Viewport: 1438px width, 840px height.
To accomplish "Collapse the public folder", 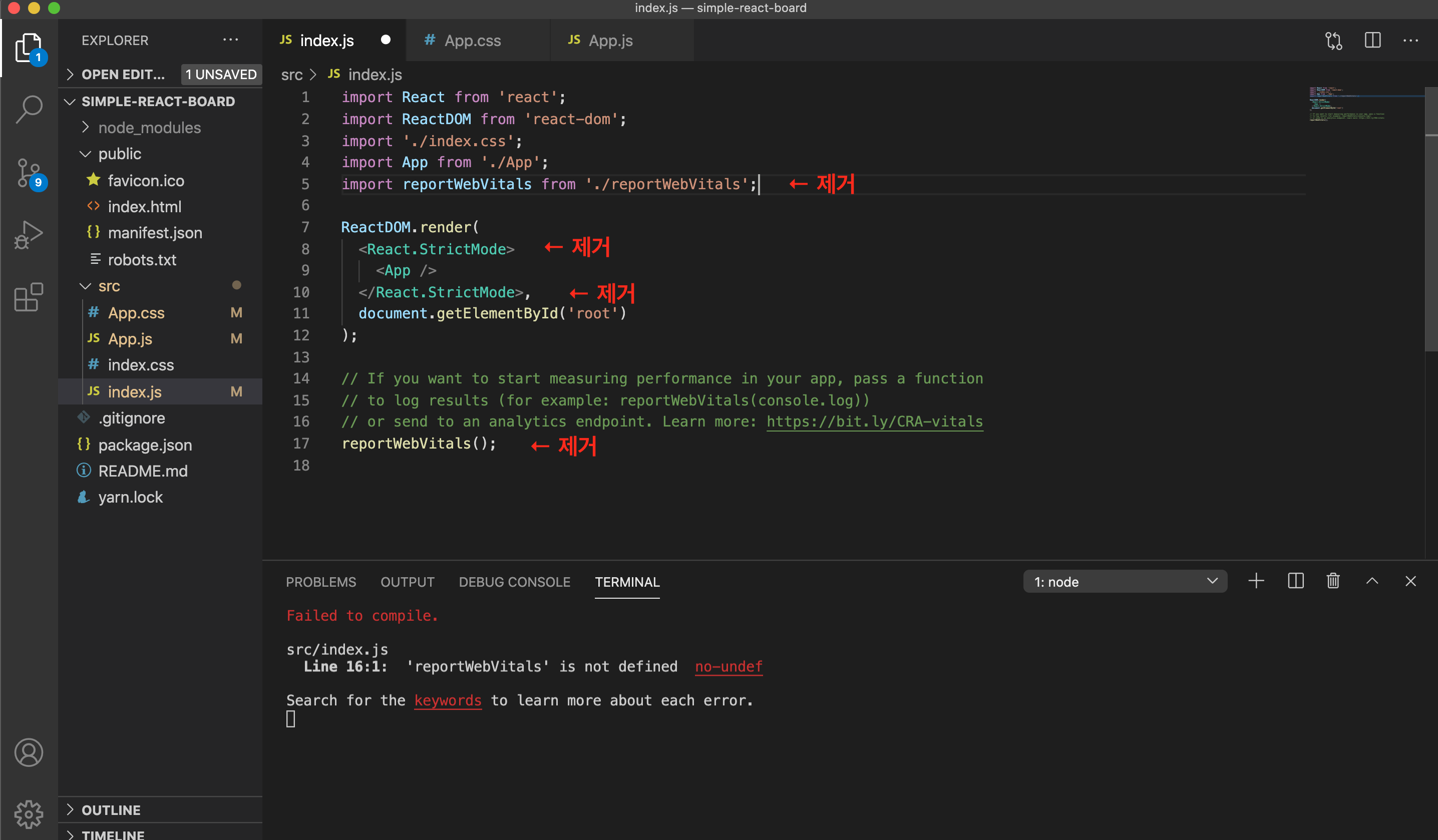I will coord(119,154).
